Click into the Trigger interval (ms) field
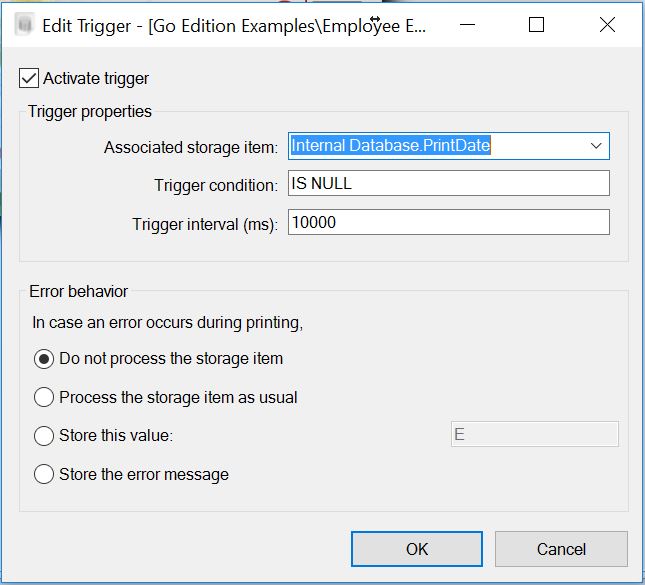The image size is (645, 585). click(x=449, y=222)
